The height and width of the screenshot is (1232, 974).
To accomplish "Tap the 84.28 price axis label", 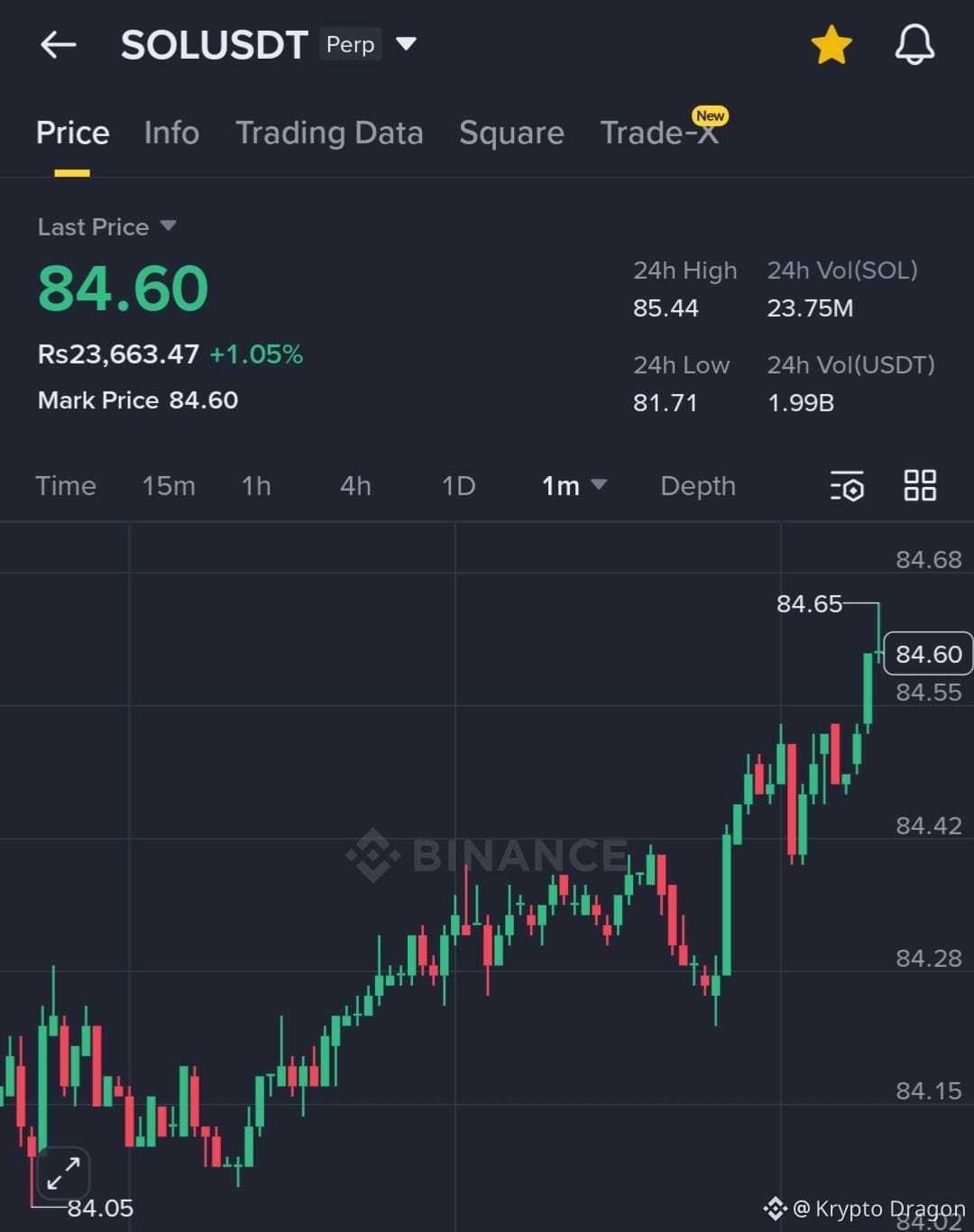I will point(929,959).
